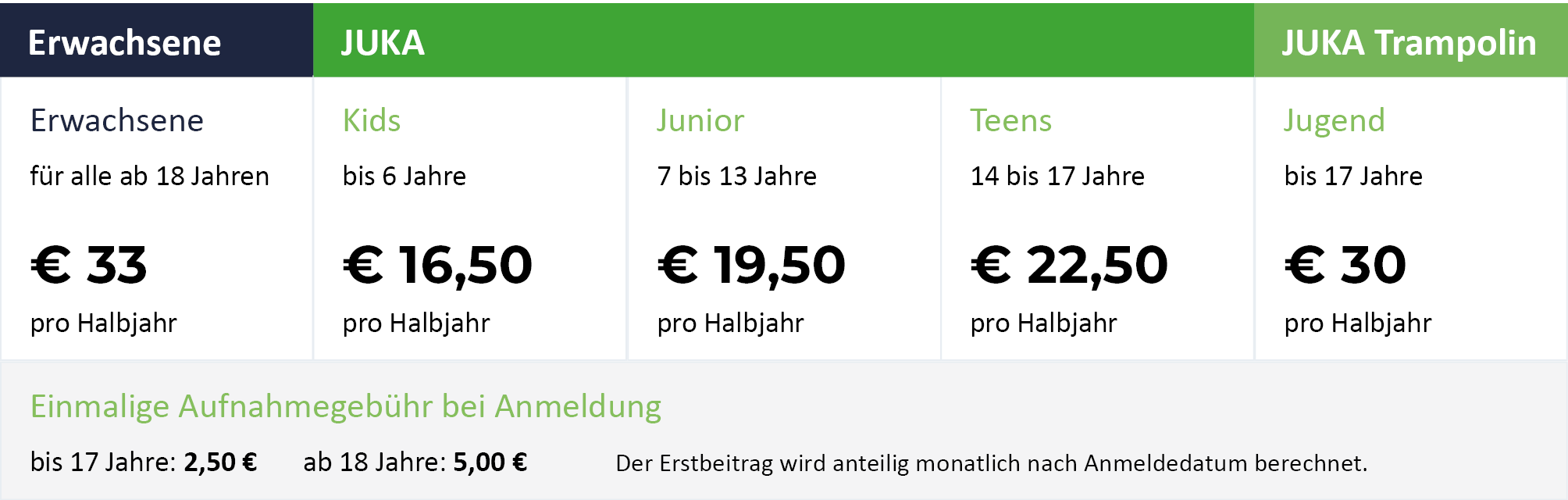This screenshot has height=500, width=1568.
Task: Click the Erwachsene plan title below the header
Action: [x=117, y=121]
